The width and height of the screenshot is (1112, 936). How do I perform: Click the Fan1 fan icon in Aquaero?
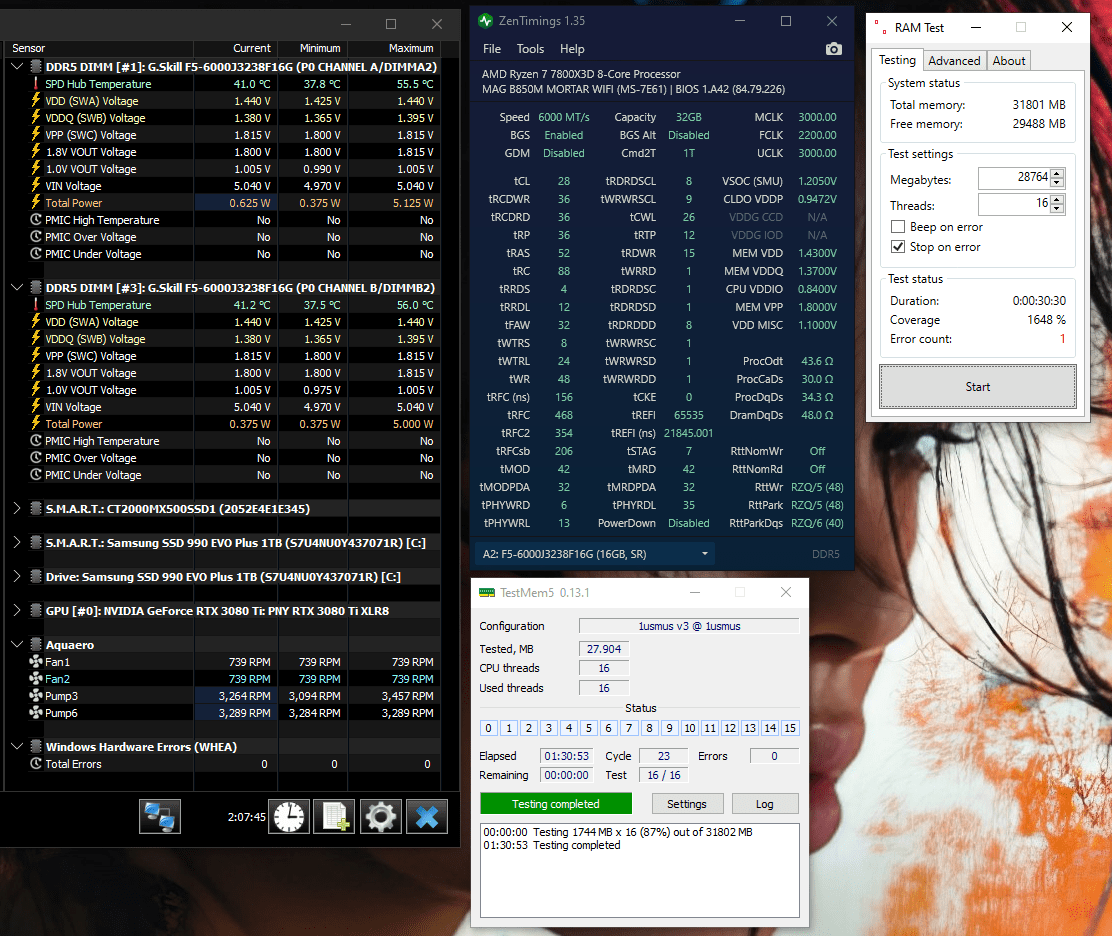35,662
